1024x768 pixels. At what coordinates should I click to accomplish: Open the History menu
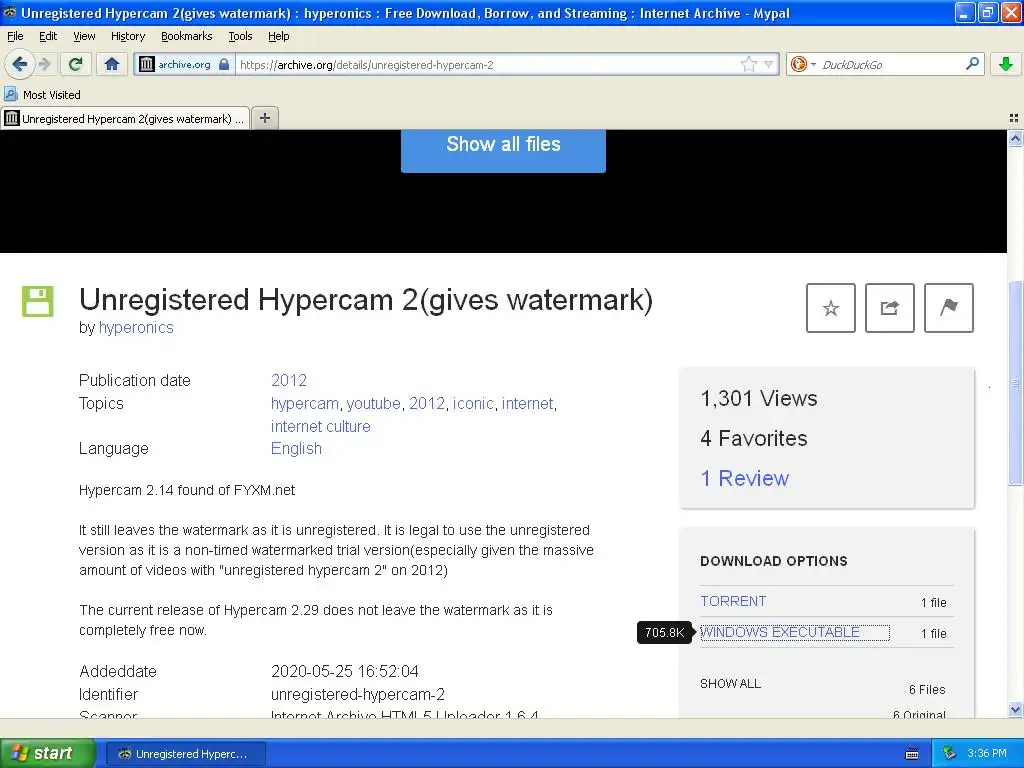coord(128,36)
